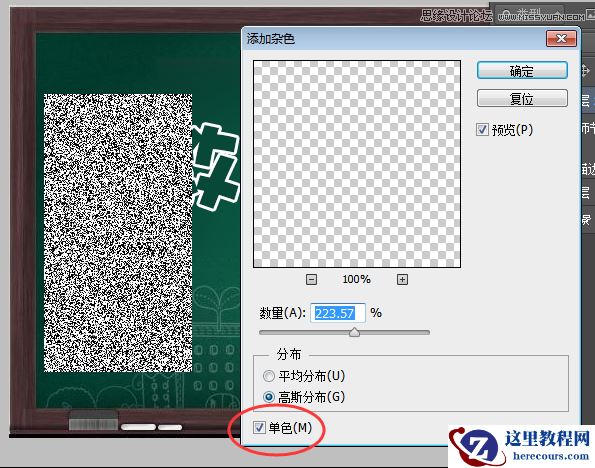Toggle the 预览(P) preview checkbox
The width and height of the screenshot is (595, 468).
[482, 130]
